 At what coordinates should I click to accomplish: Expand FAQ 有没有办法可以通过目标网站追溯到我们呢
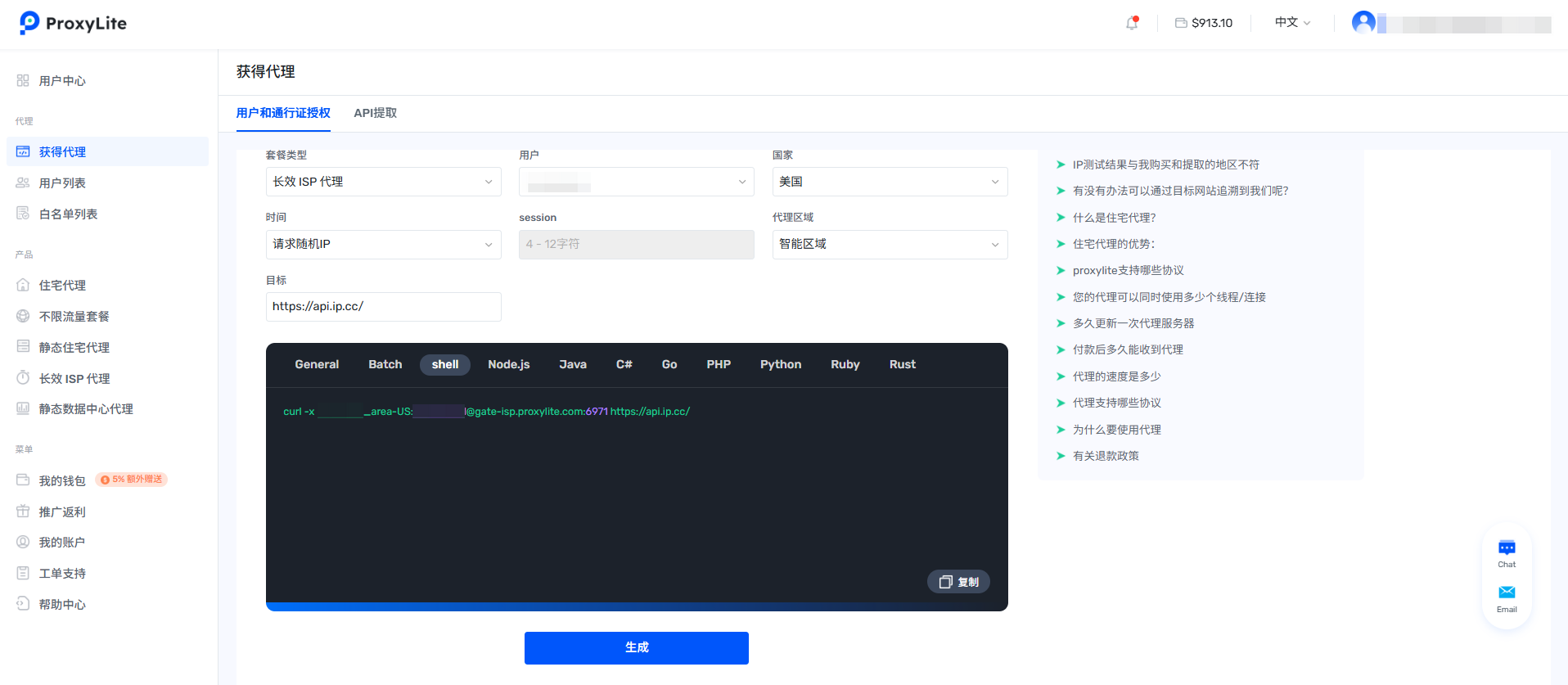tap(1180, 191)
